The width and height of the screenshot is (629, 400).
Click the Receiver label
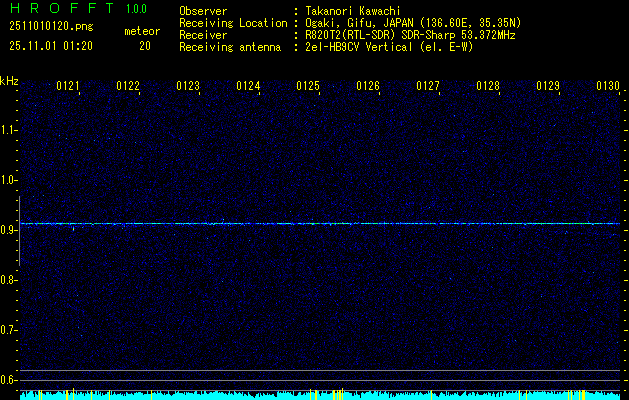click(x=203, y=35)
